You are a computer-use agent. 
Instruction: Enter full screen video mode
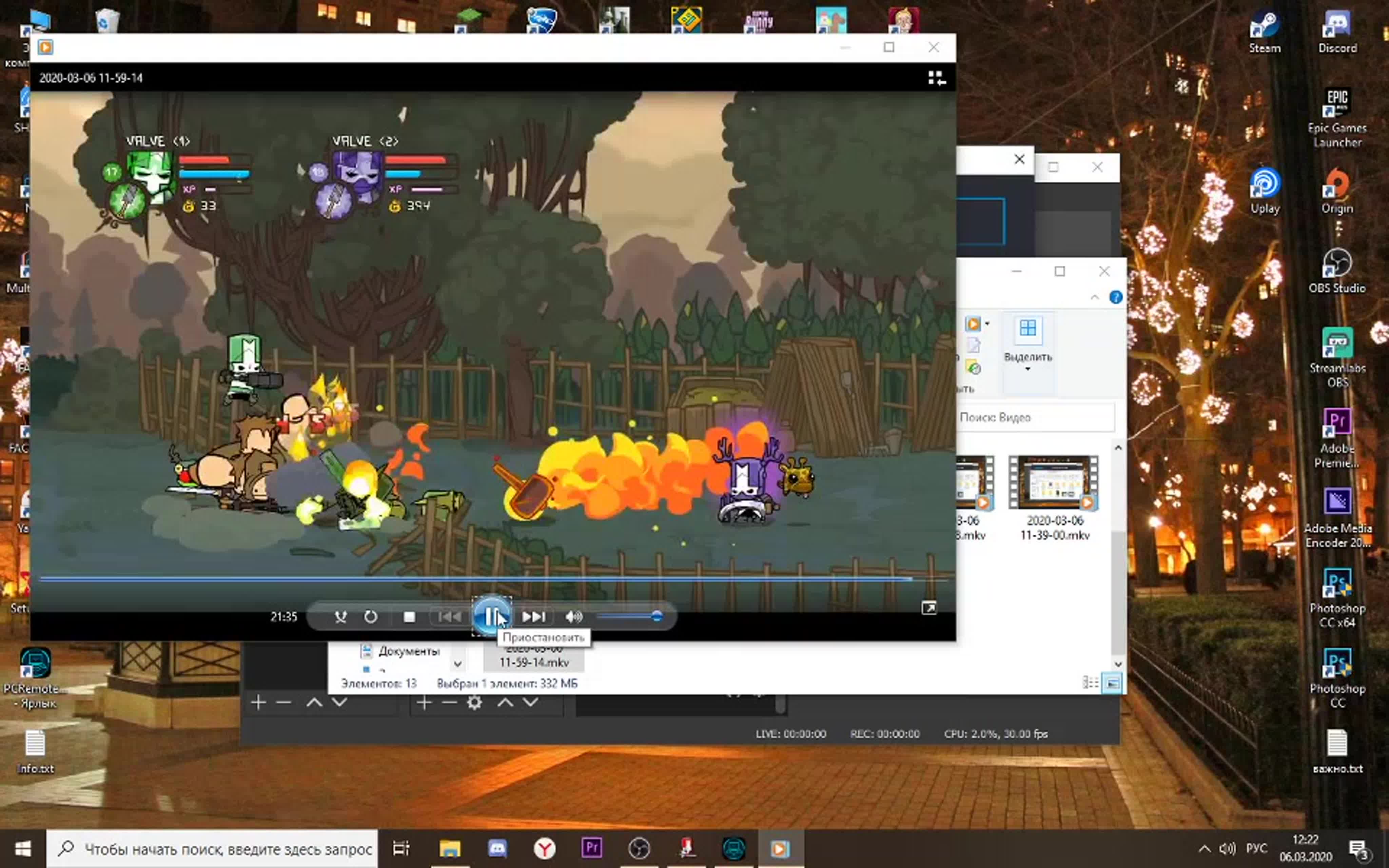pyautogui.click(x=929, y=608)
